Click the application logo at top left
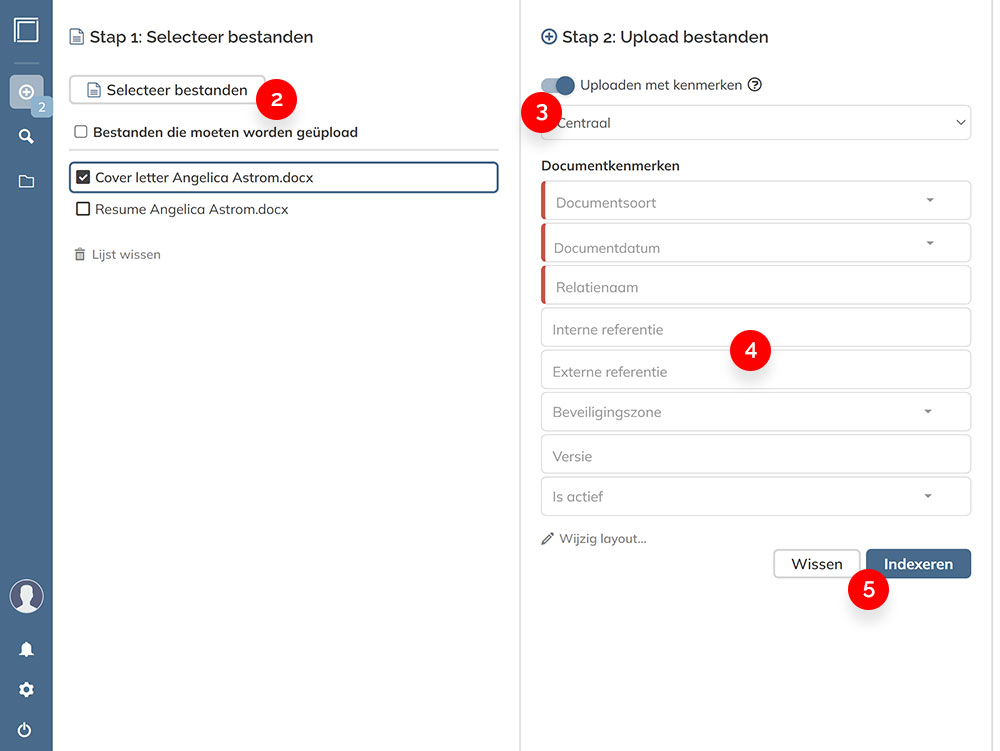This screenshot has width=1000, height=751. [26, 29]
